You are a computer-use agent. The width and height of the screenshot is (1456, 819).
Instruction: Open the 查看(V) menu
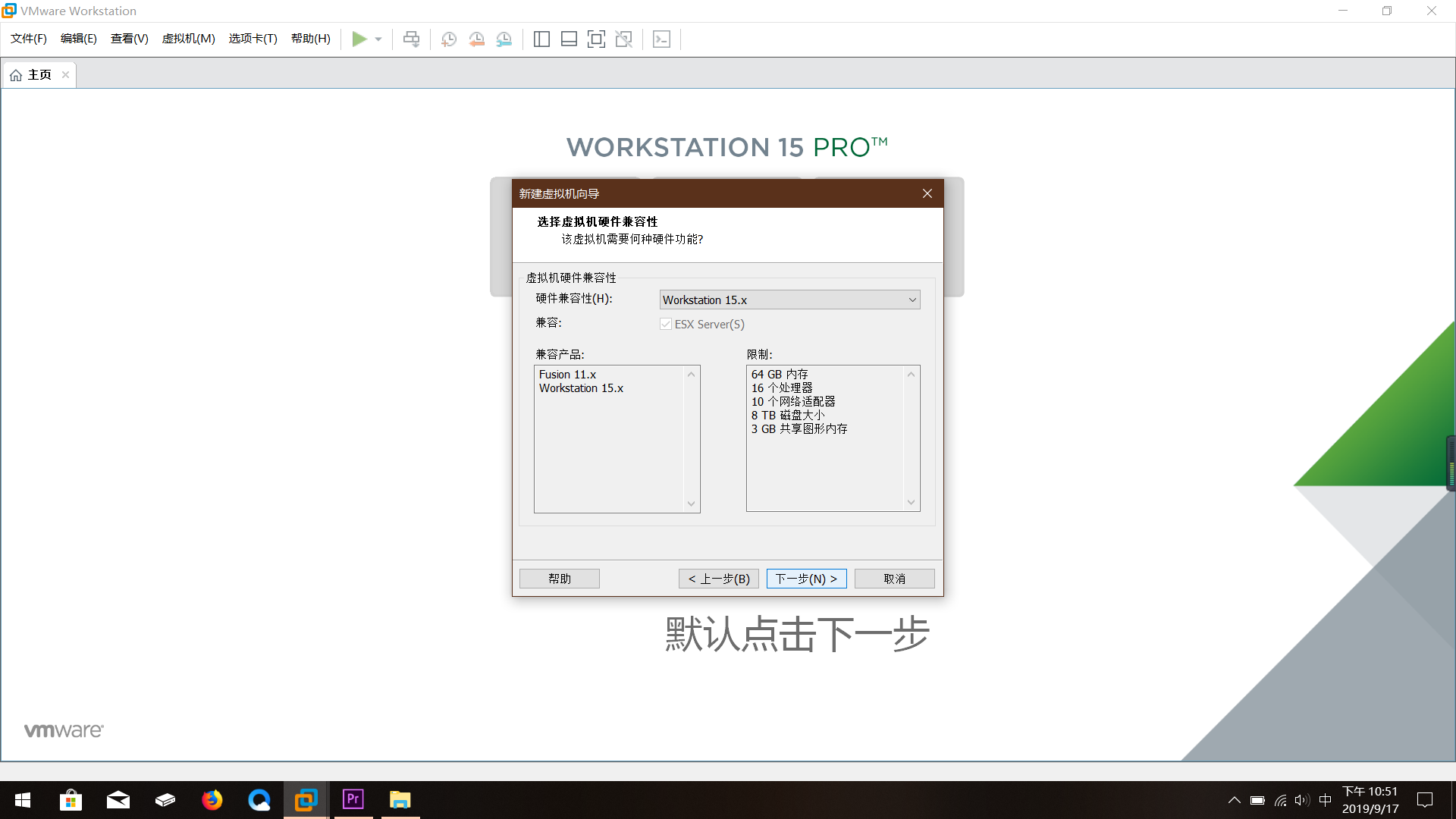(130, 39)
